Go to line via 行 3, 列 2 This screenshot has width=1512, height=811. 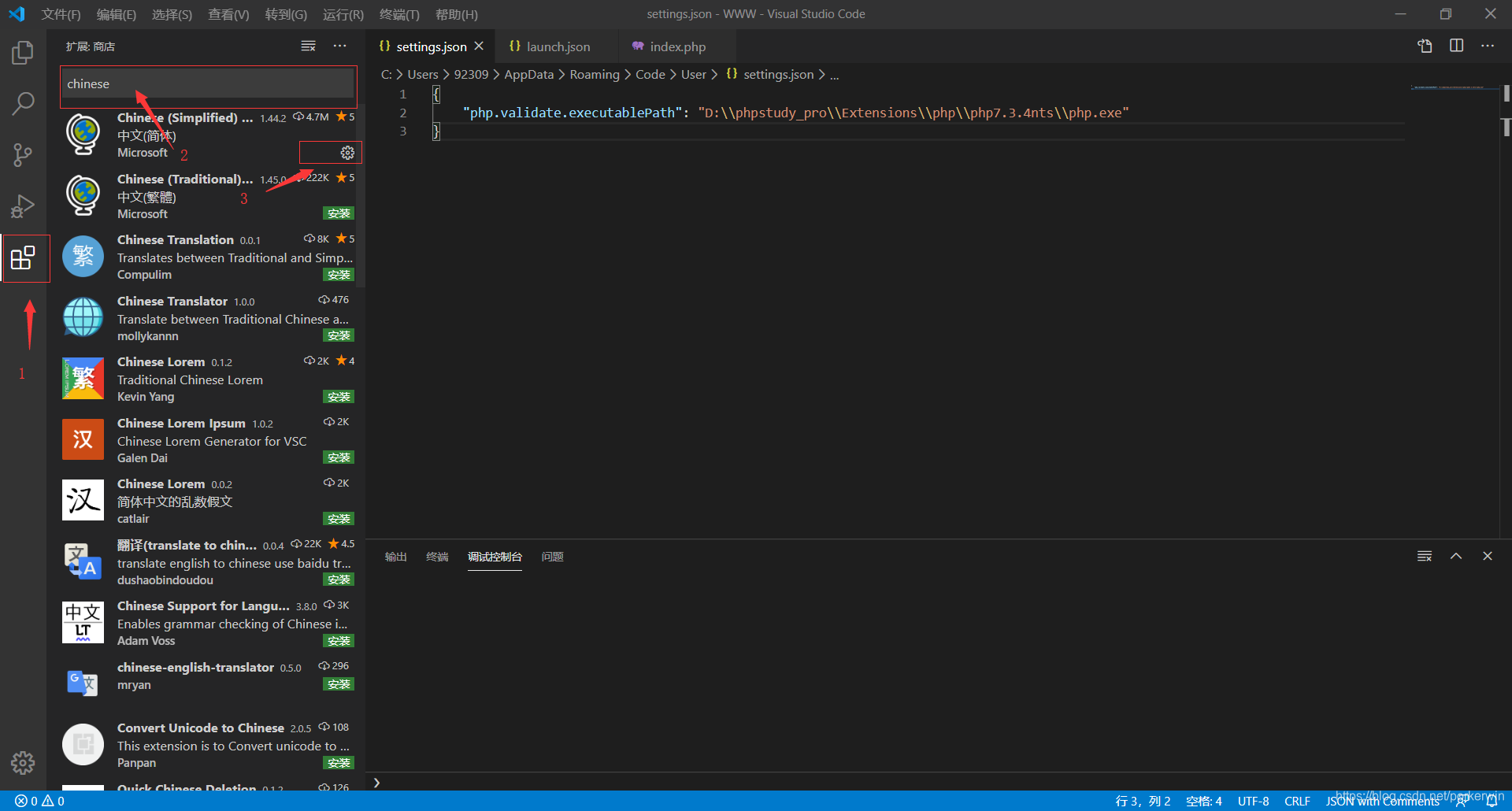coord(1143,801)
